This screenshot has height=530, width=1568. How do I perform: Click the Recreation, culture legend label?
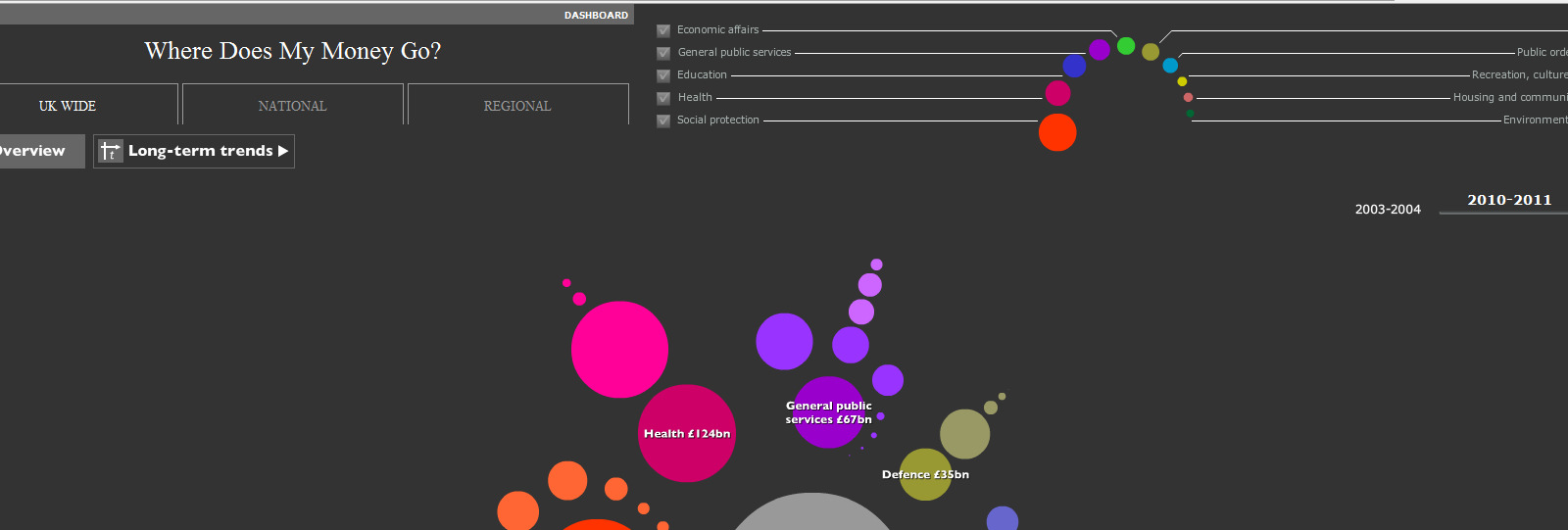tap(1519, 74)
